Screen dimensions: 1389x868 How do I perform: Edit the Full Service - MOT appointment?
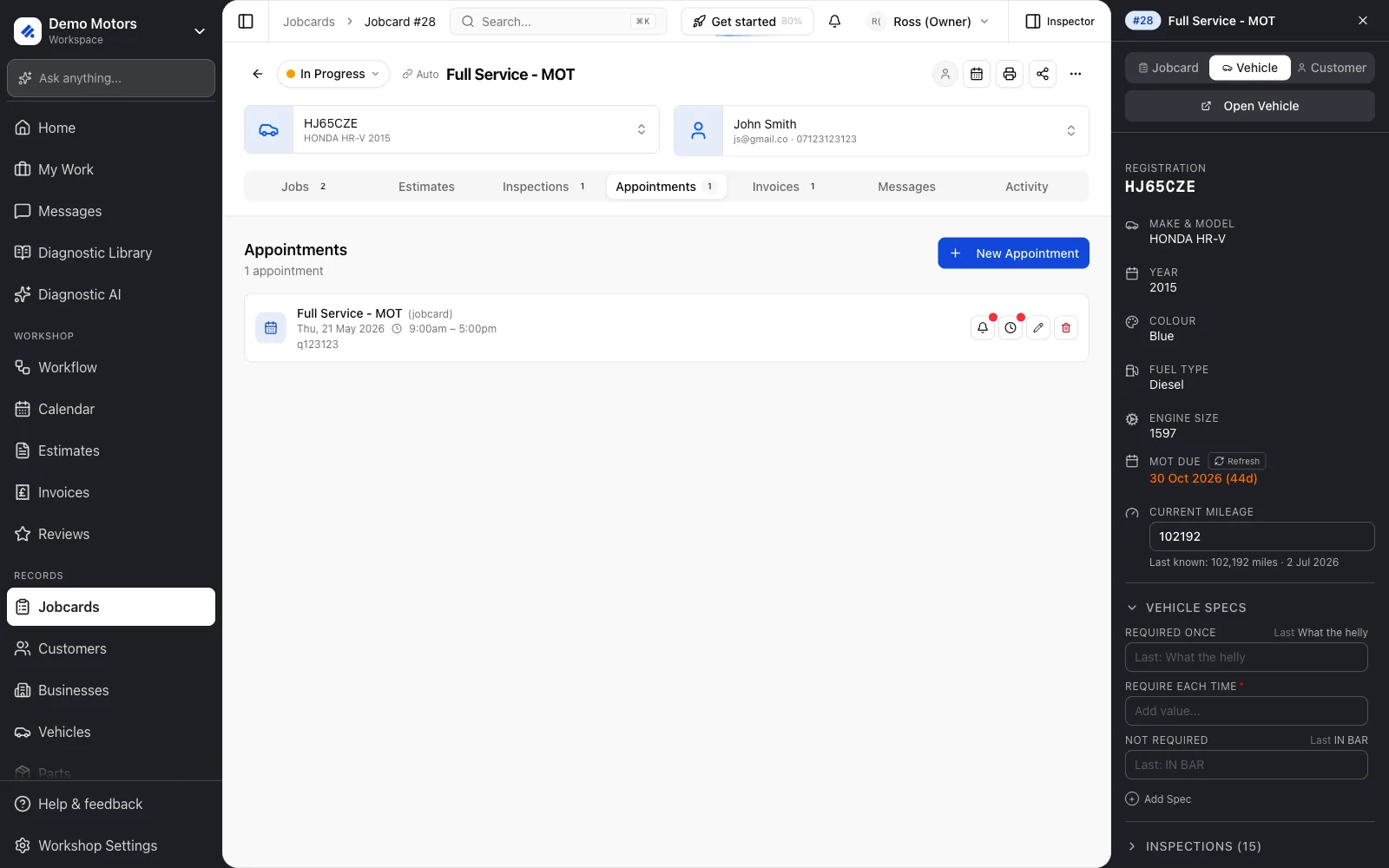click(x=1038, y=327)
